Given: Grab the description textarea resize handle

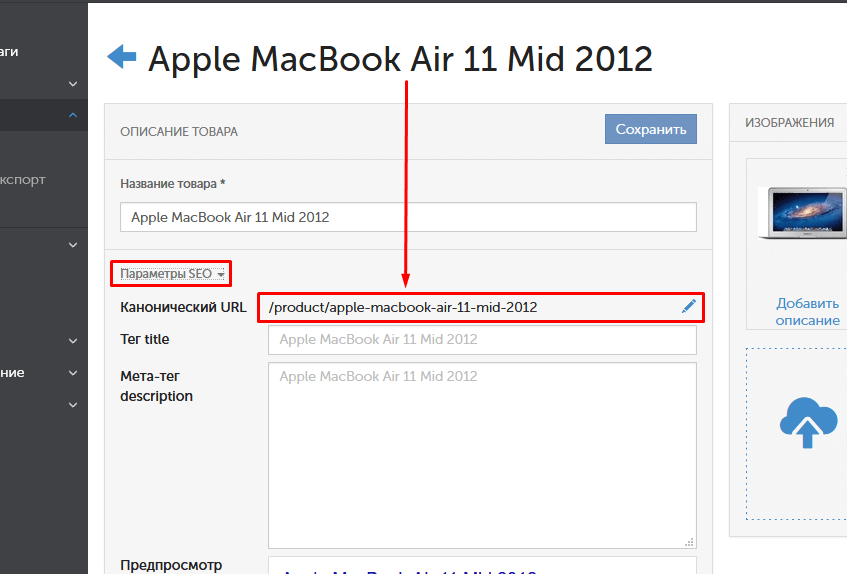Looking at the screenshot, I should (689, 542).
